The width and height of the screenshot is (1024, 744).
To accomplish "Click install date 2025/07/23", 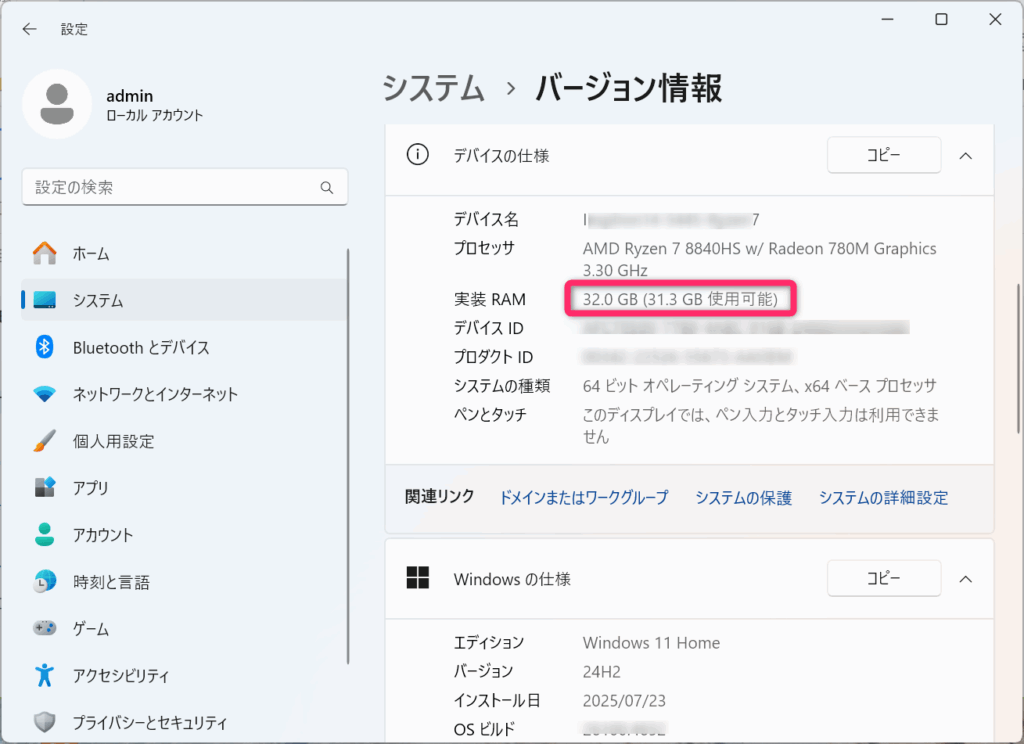I will click(624, 701).
